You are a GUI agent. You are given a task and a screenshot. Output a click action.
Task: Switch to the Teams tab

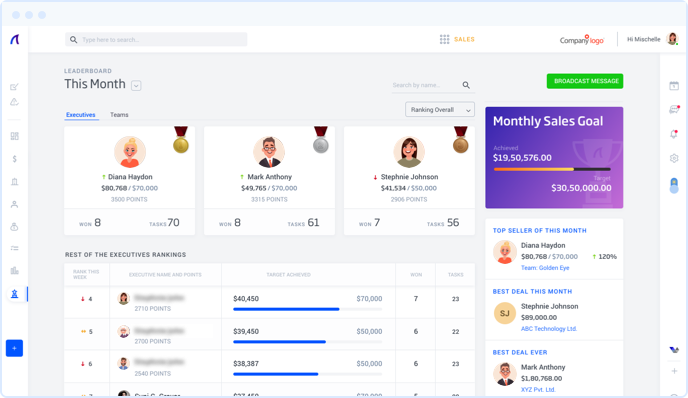pos(119,115)
